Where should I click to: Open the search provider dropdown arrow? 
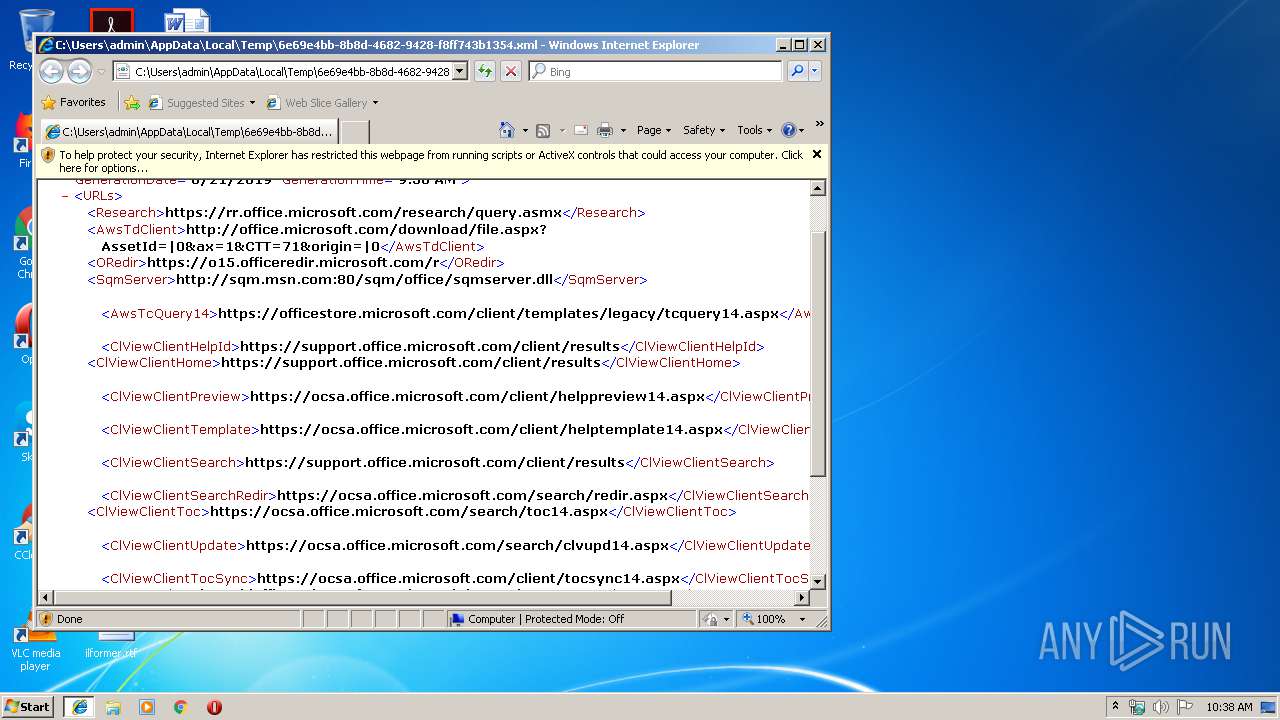coord(815,72)
